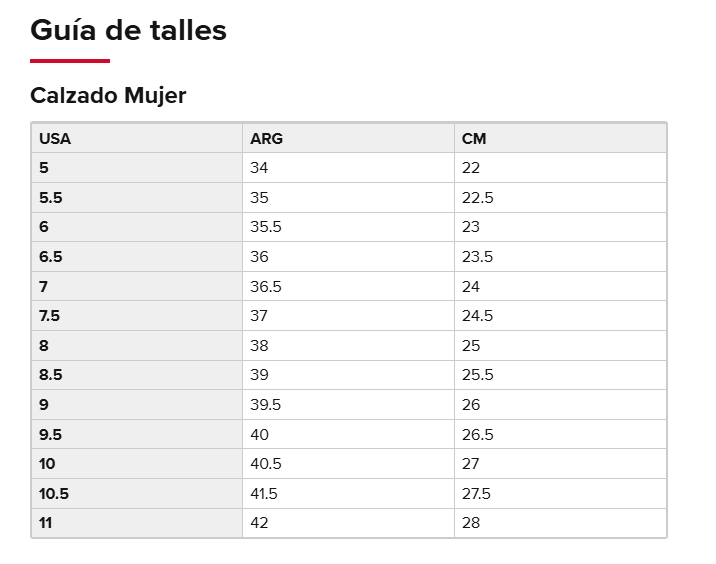Click the Guía de talles heading
The width and height of the screenshot is (716, 564).
[x=128, y=31]
